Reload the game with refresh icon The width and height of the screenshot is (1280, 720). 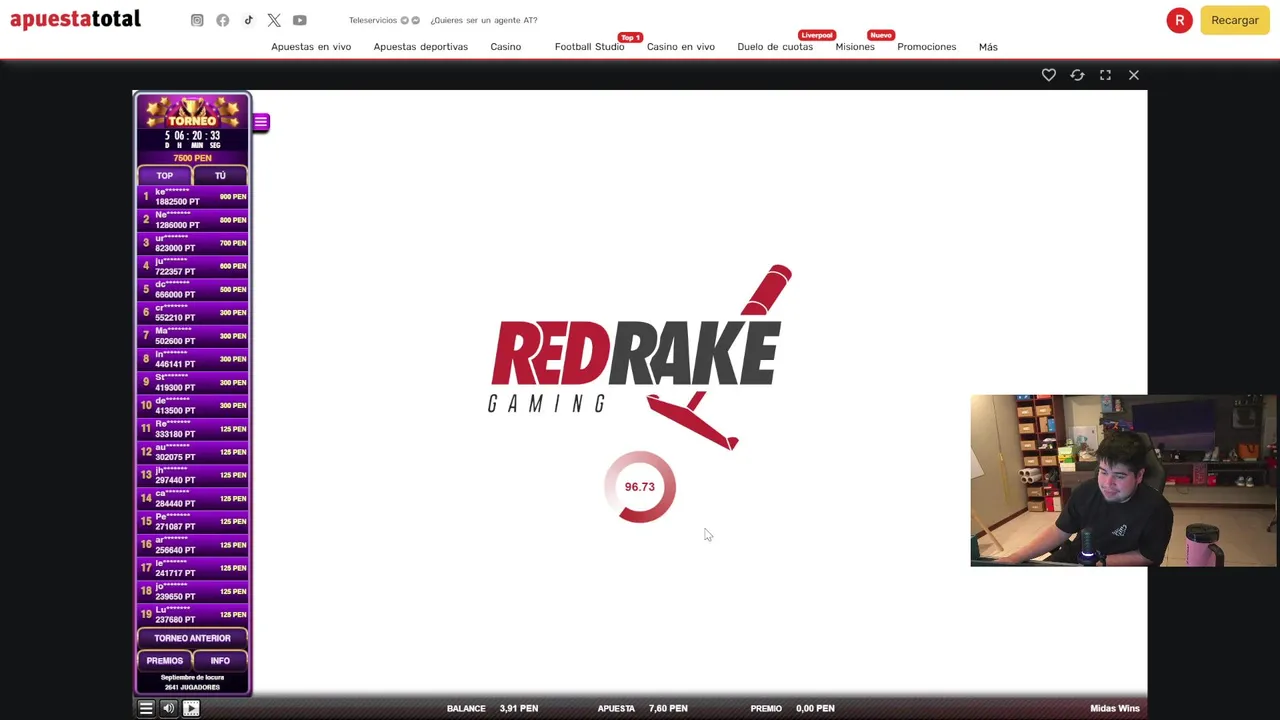coord(1077,75)
